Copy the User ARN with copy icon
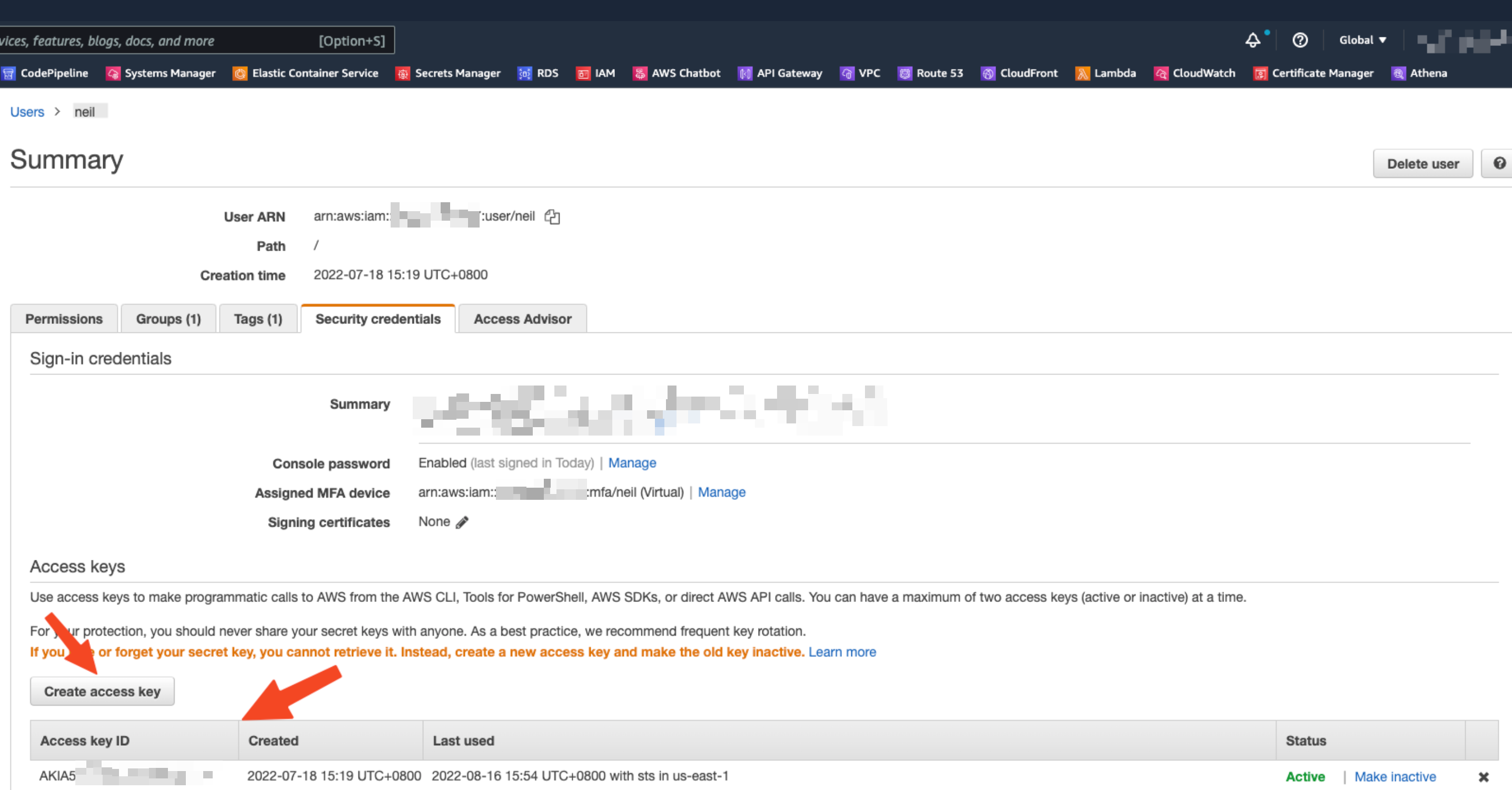The height and width of the screenshot is (790, 1512). (x=552, y=217)
